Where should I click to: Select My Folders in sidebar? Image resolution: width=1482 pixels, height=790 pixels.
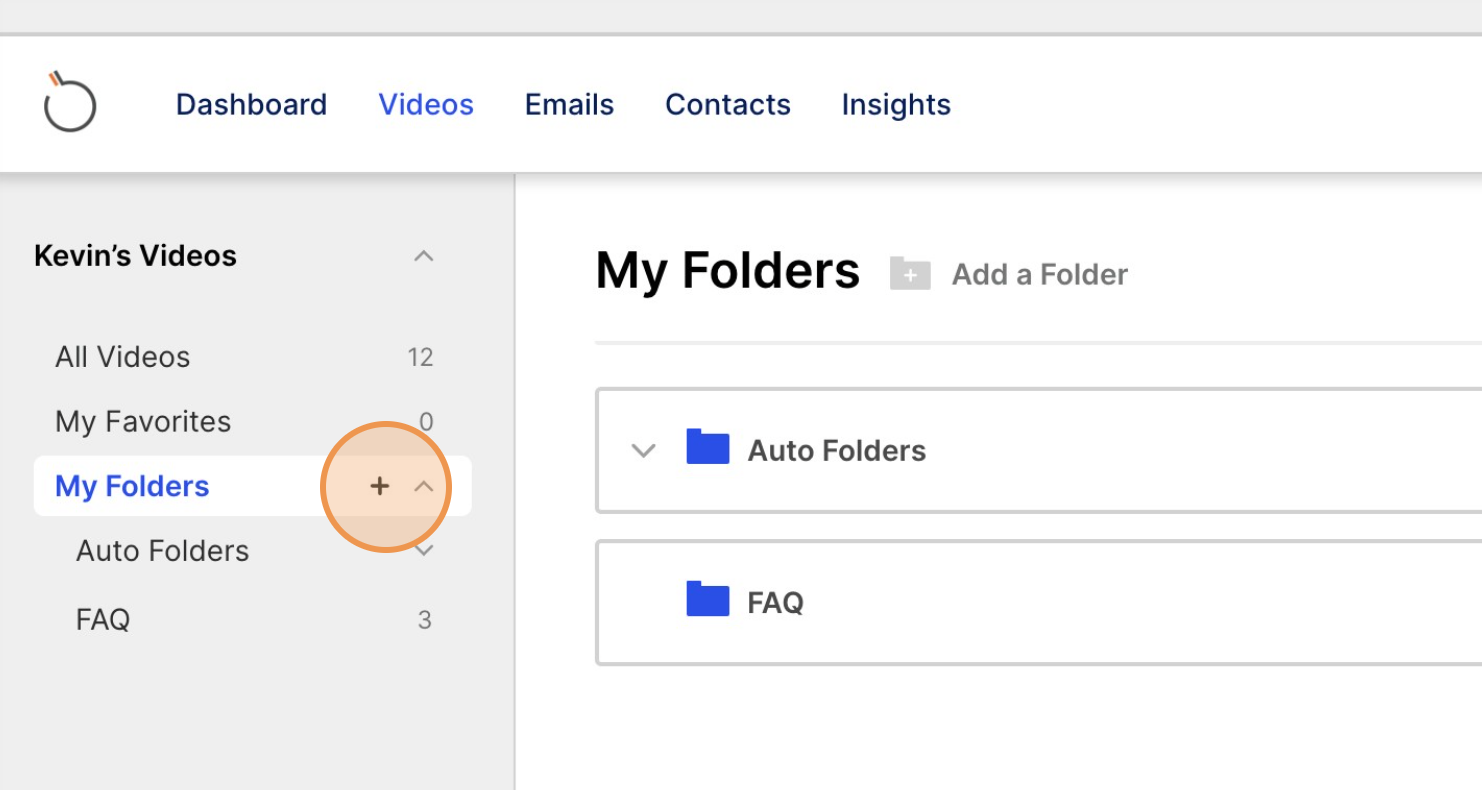[x=132, y=486]
